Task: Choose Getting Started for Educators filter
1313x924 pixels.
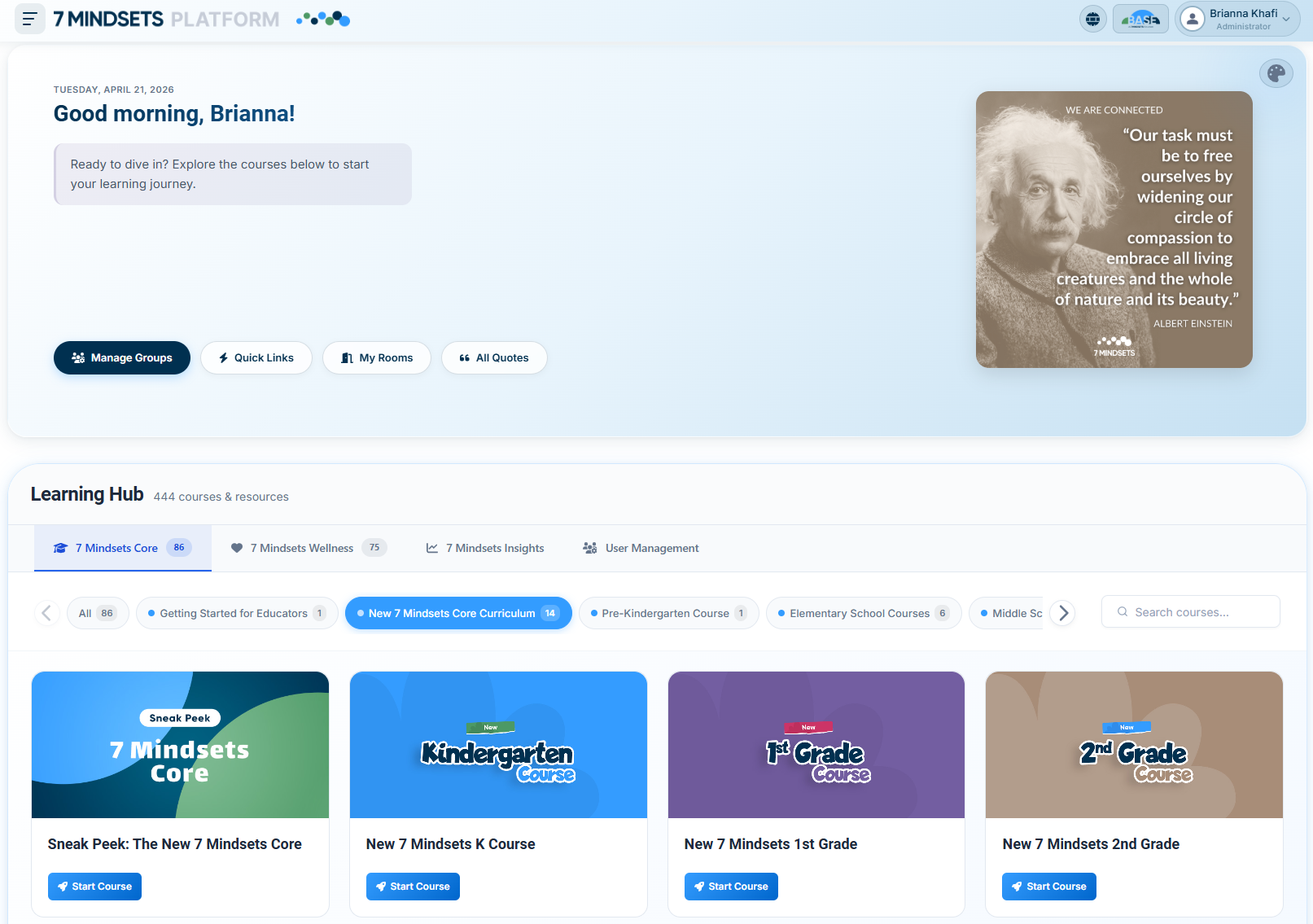Action: [236, 613]
